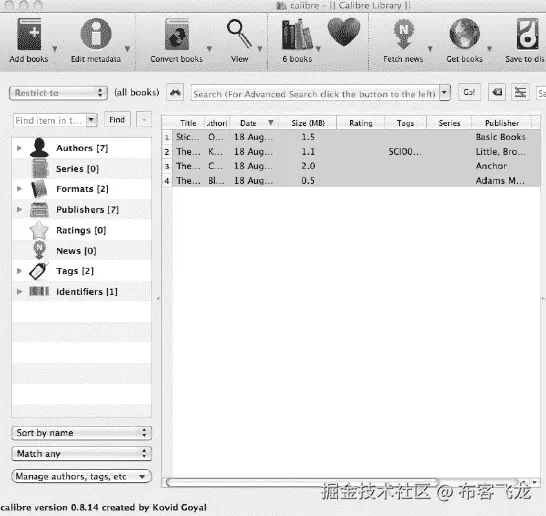The width and height of the screenshot is (546, 516).
Task: Sort by the Rating column header
Action: coord(361,123)
